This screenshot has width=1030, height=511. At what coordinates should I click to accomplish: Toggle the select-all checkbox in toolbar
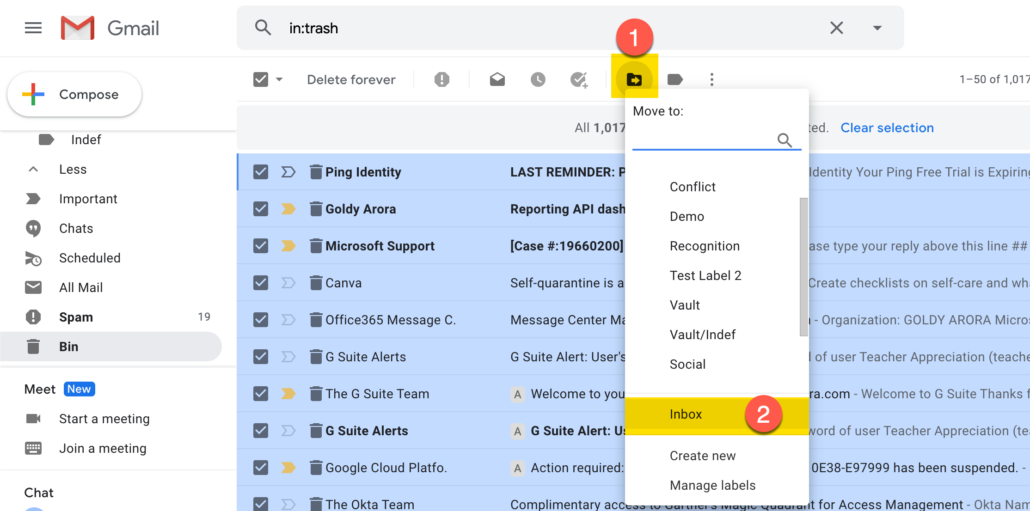tap(261, 79)
